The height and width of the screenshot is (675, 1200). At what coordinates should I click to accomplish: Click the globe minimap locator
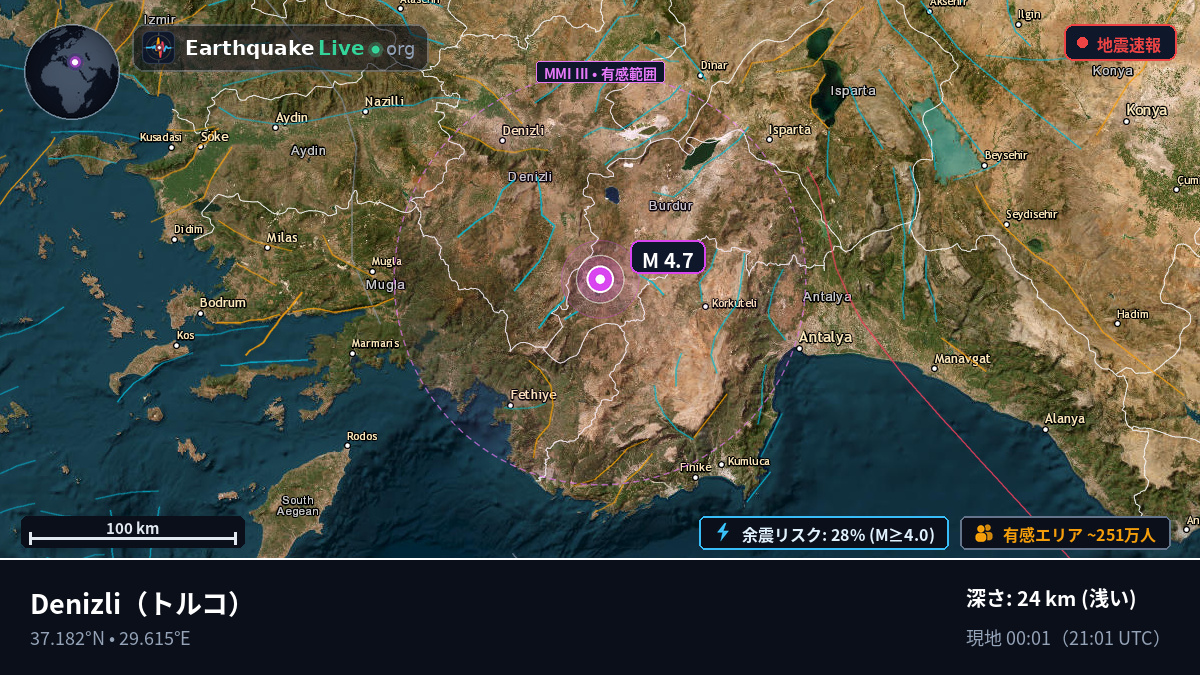72,72
